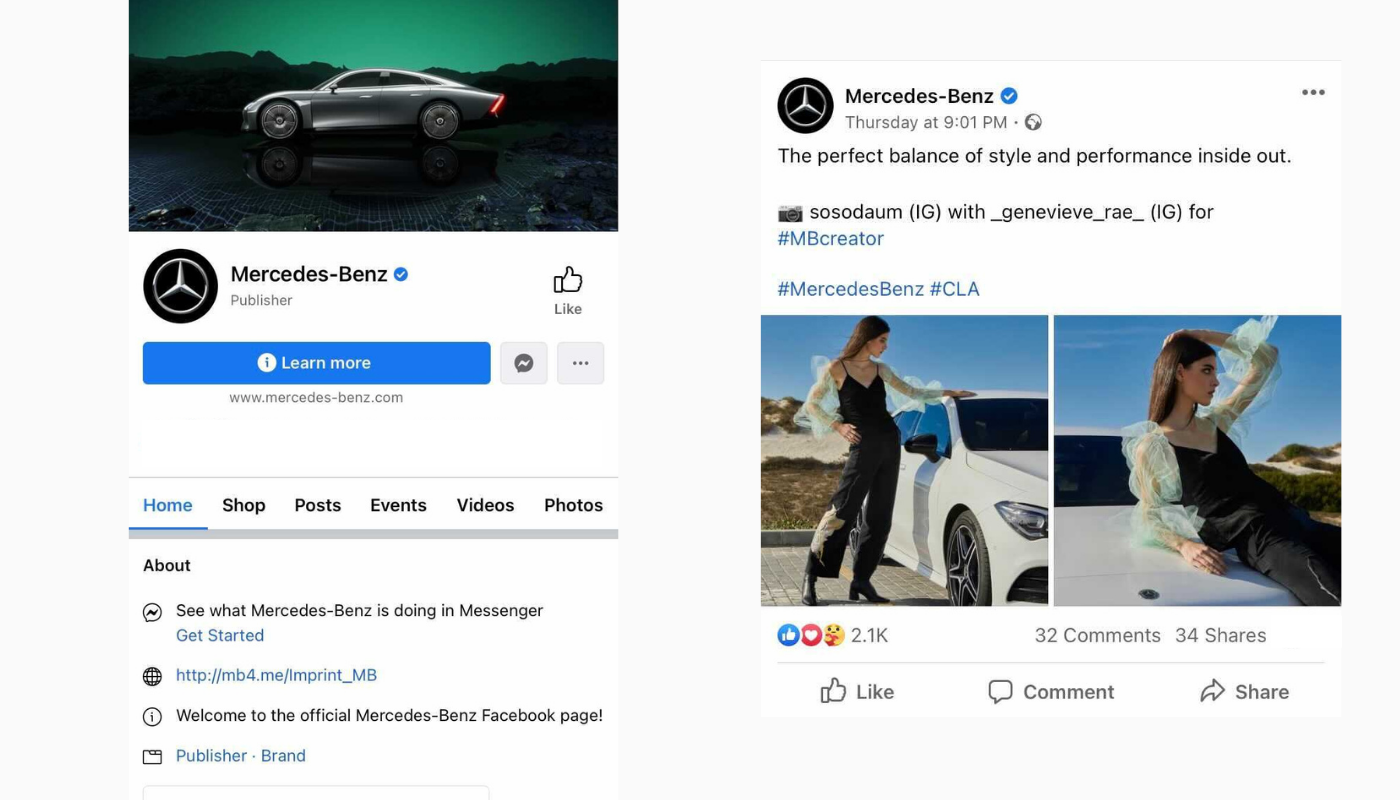Viewport: 1400px width, 800px height.
Task: View the post's reaction emoji list
Action: [x=811, y=635]
